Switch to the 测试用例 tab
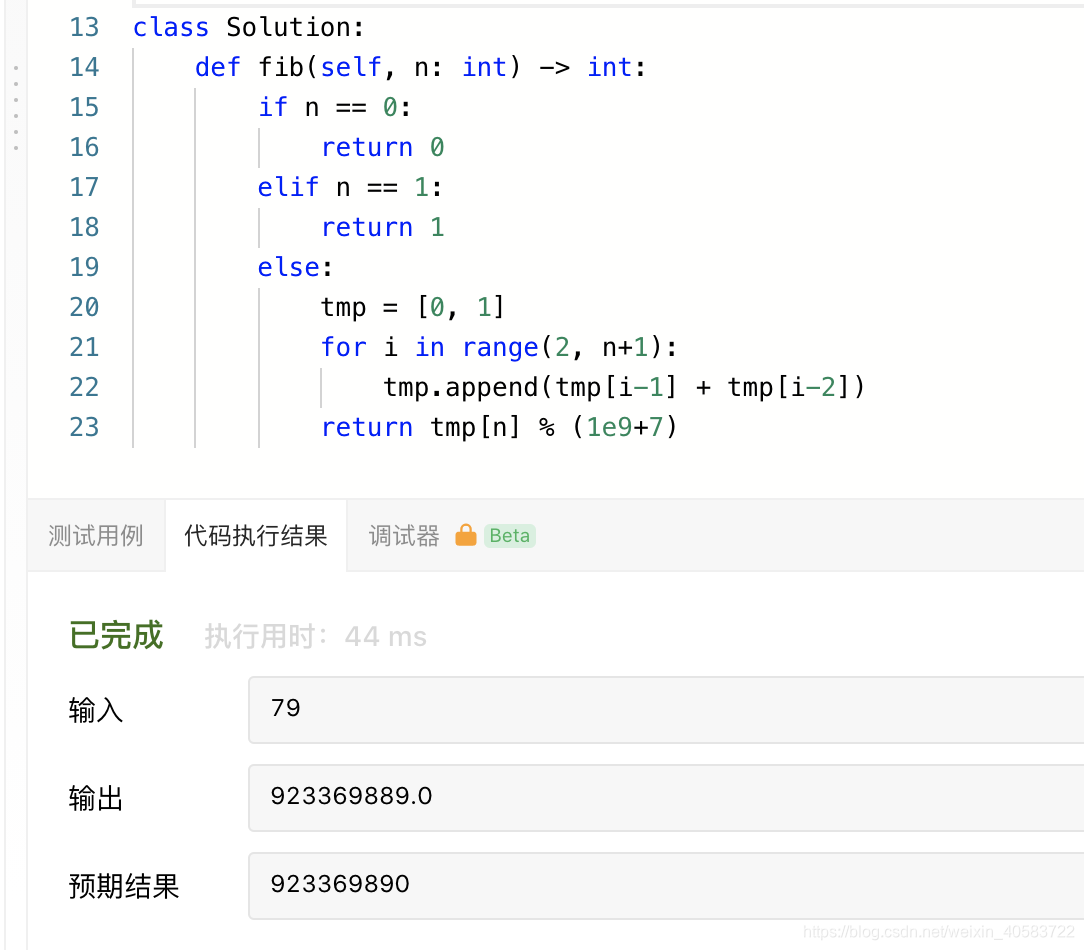Image resolution: width=1084 pixels, height=950 pixels. [x=95, y=535]
